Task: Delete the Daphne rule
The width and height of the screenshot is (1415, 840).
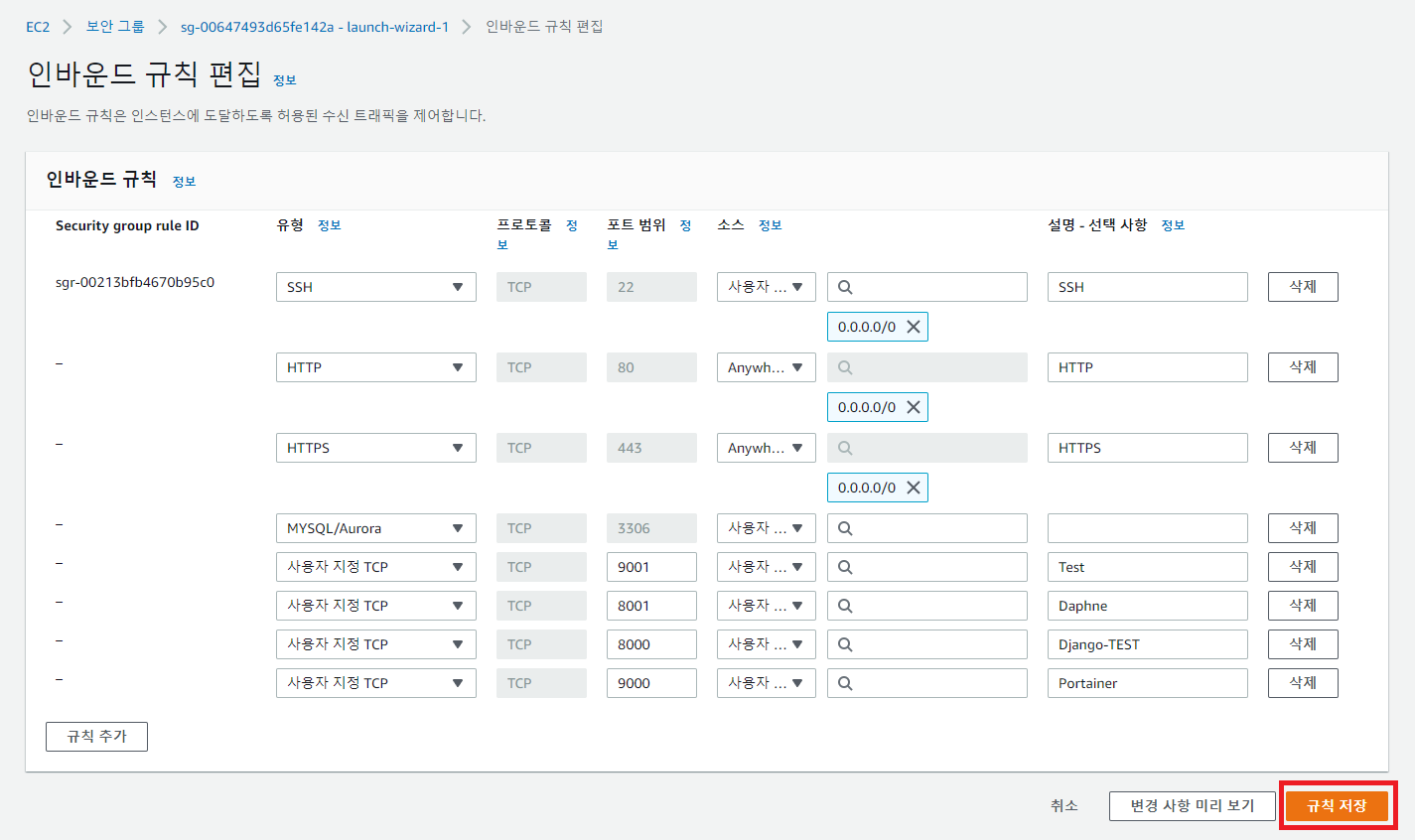Action: (x=1303, y=606)
